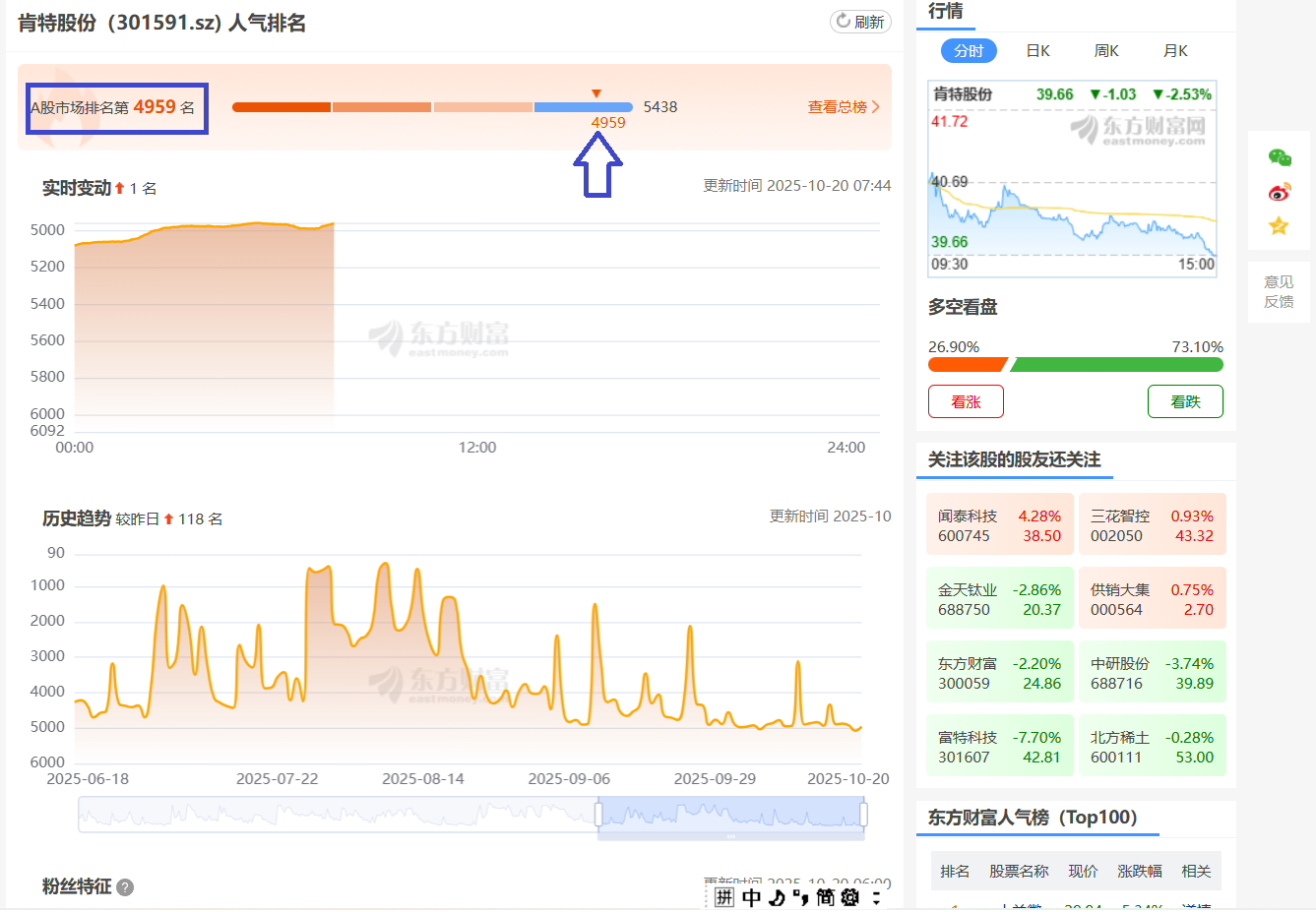The height and width of the screenshot is (912, 1316).
Task: Open the 肯特股份 intraday mini chart
Action: [1073, 179]
